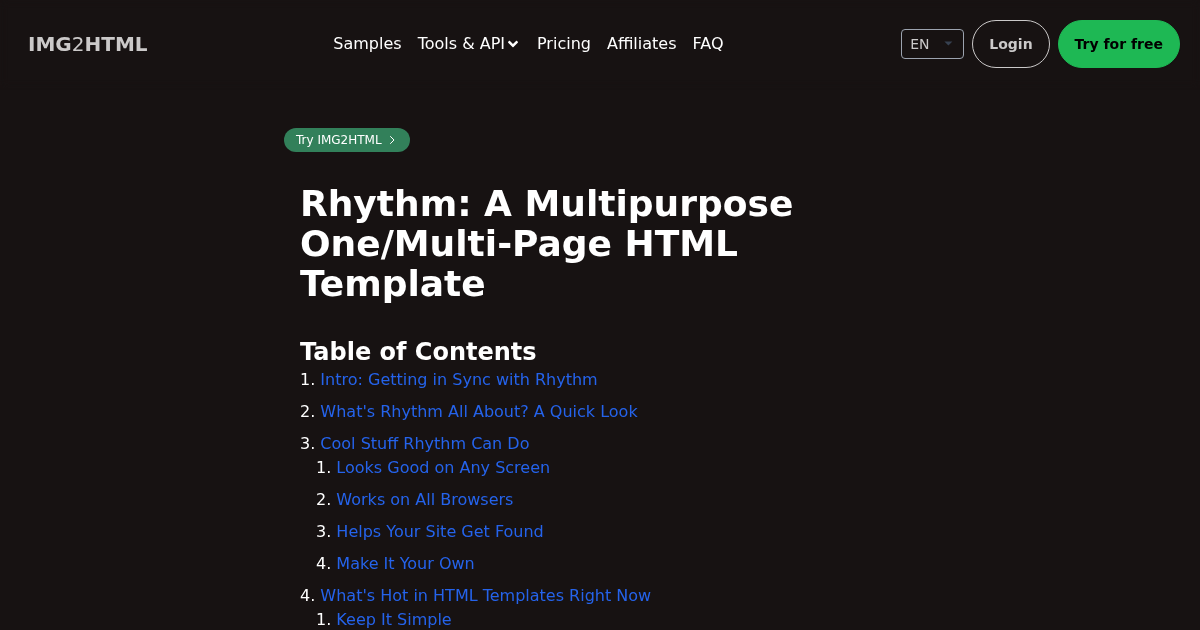Click the chevron in Try IMG2HTML badge
Viewport: 1200px width, 630px height.
pos(392,140)
